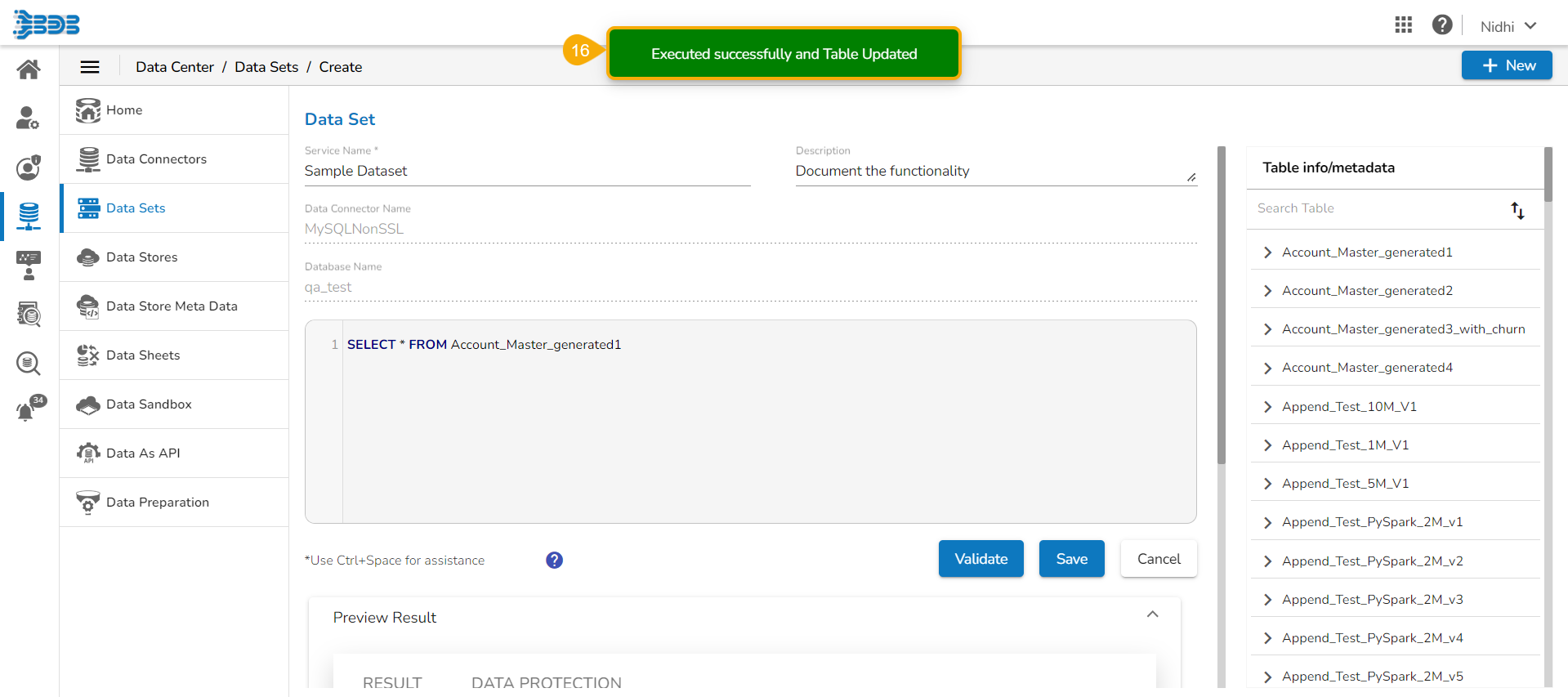Collapse the Preview Result panel

tap(1152, 614)
